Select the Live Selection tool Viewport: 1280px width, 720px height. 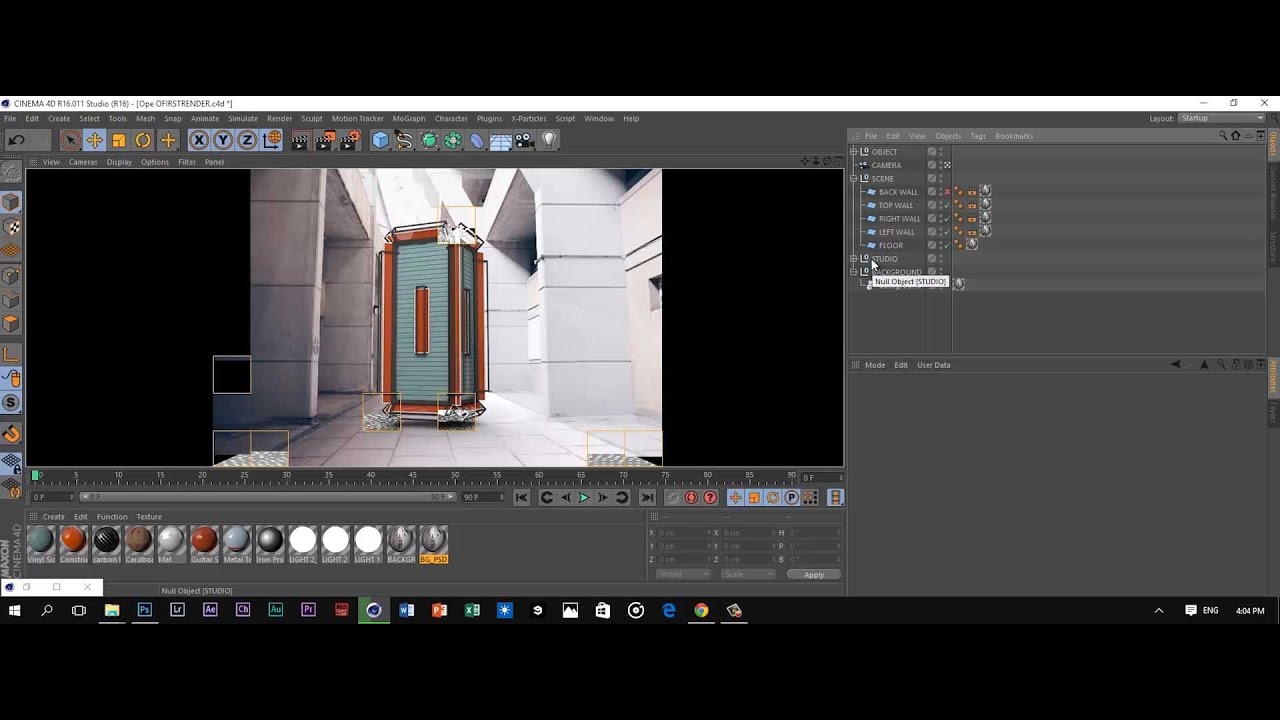click(70, 141)
